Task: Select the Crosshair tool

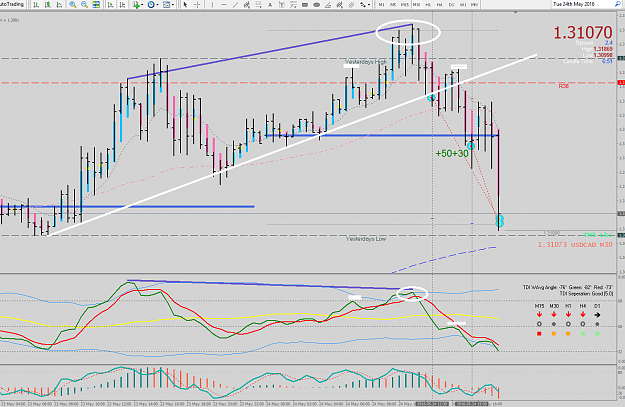Action: [x=197, y=5]
